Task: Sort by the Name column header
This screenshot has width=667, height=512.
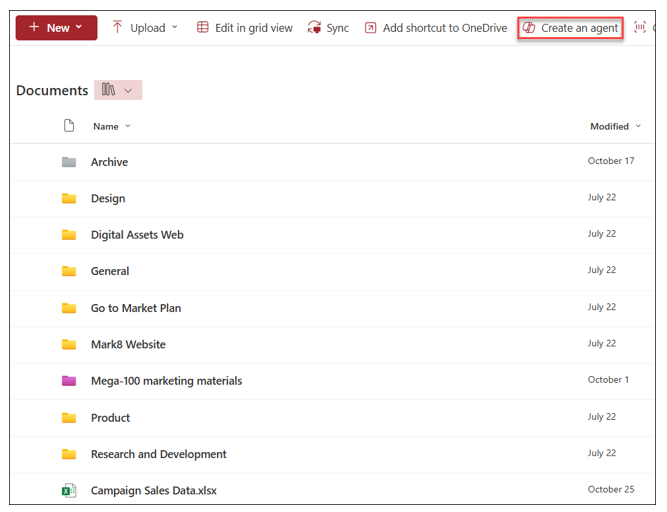Action: [111, 126]
